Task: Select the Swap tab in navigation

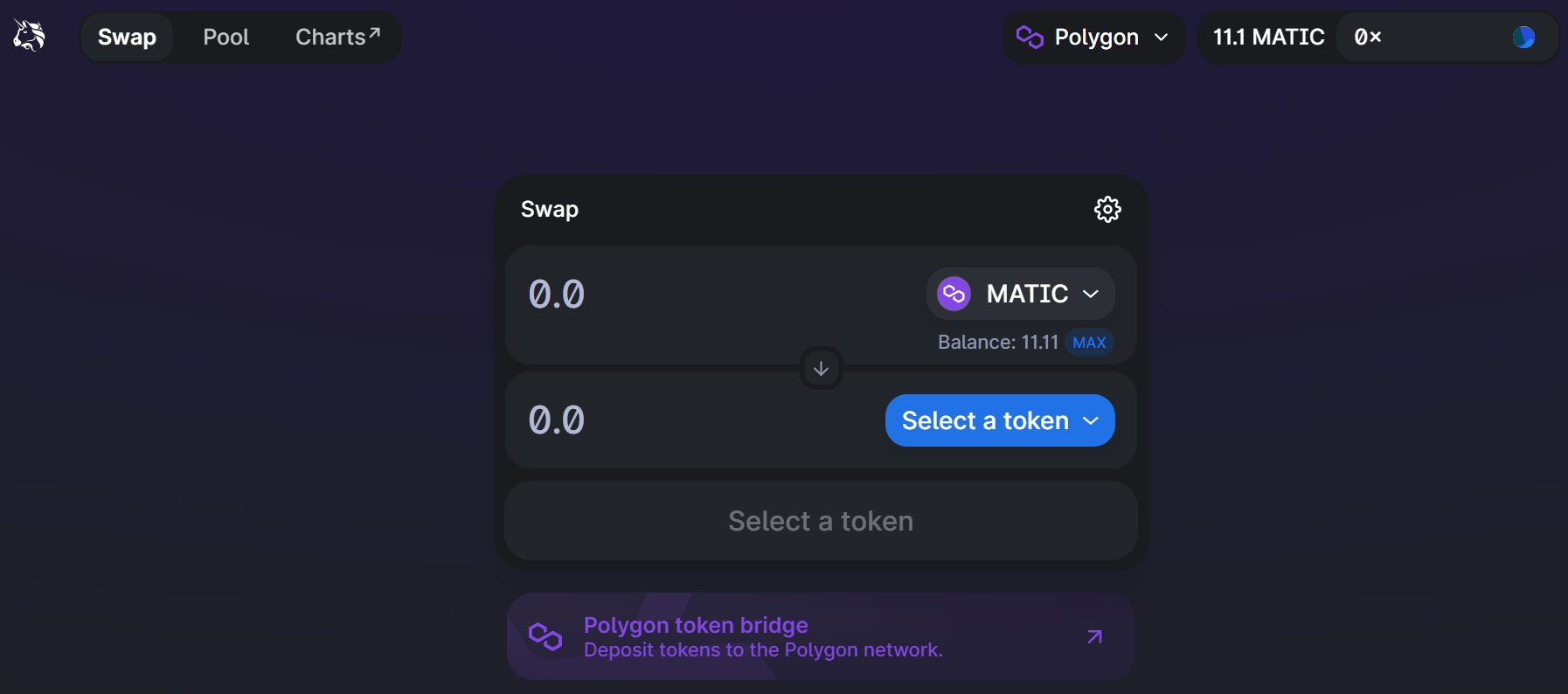Action: 127,37
